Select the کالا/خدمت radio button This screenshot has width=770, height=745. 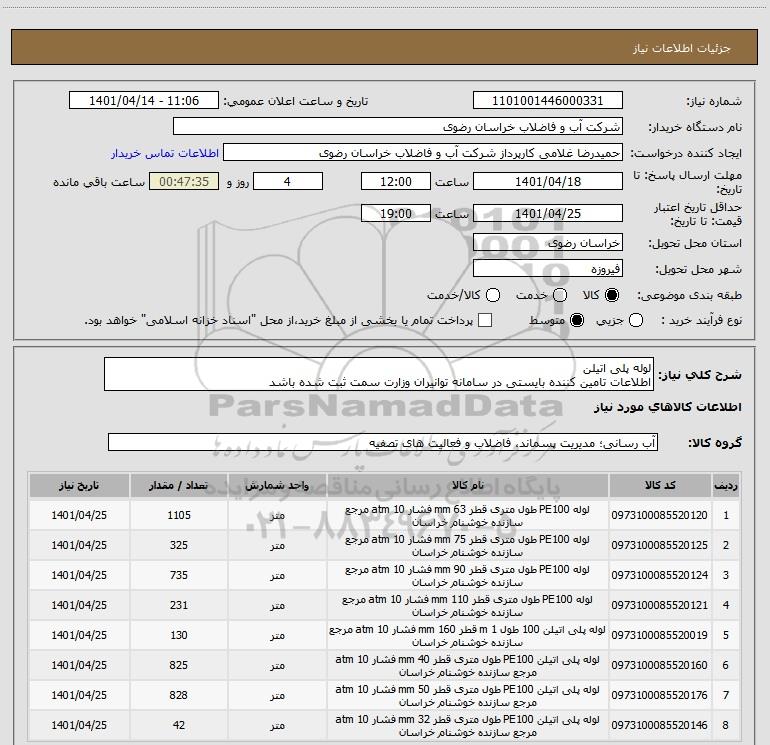pos(493,295)
